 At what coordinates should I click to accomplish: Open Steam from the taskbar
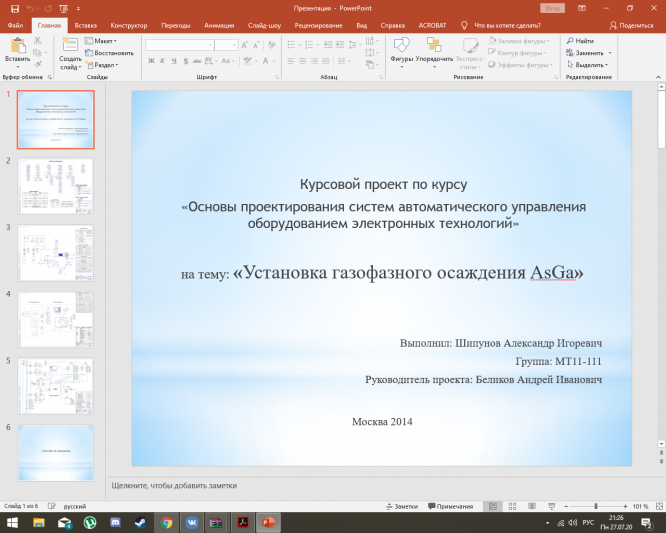click(140, 522)
